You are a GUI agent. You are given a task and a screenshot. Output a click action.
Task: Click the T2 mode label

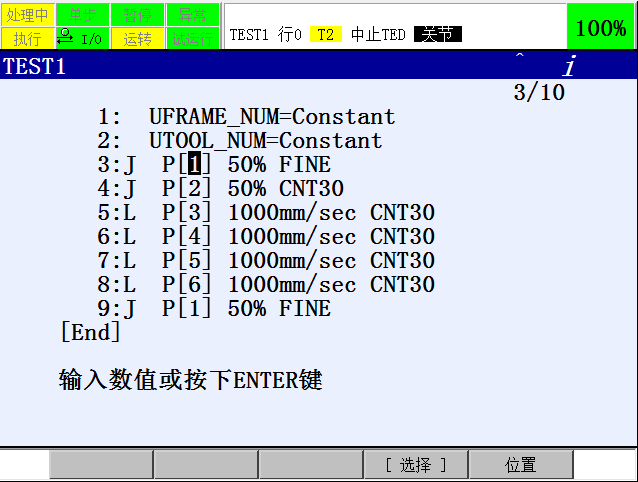click(326, 35)
